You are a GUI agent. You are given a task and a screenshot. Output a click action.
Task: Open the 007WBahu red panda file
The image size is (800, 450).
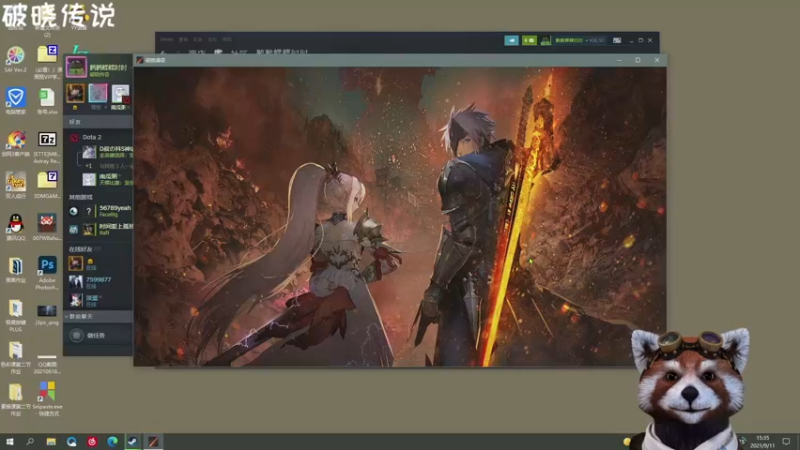[x=47, y=227]
